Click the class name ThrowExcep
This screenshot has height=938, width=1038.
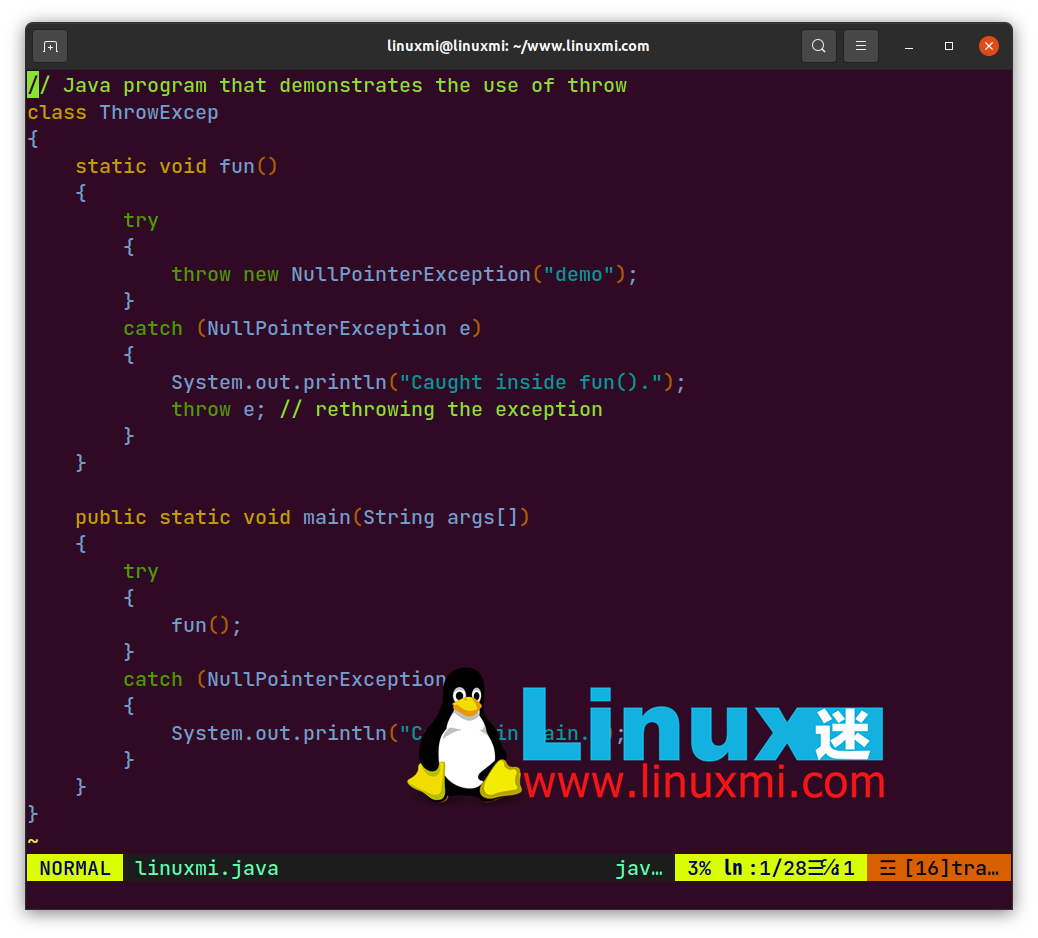pos(159,113)
